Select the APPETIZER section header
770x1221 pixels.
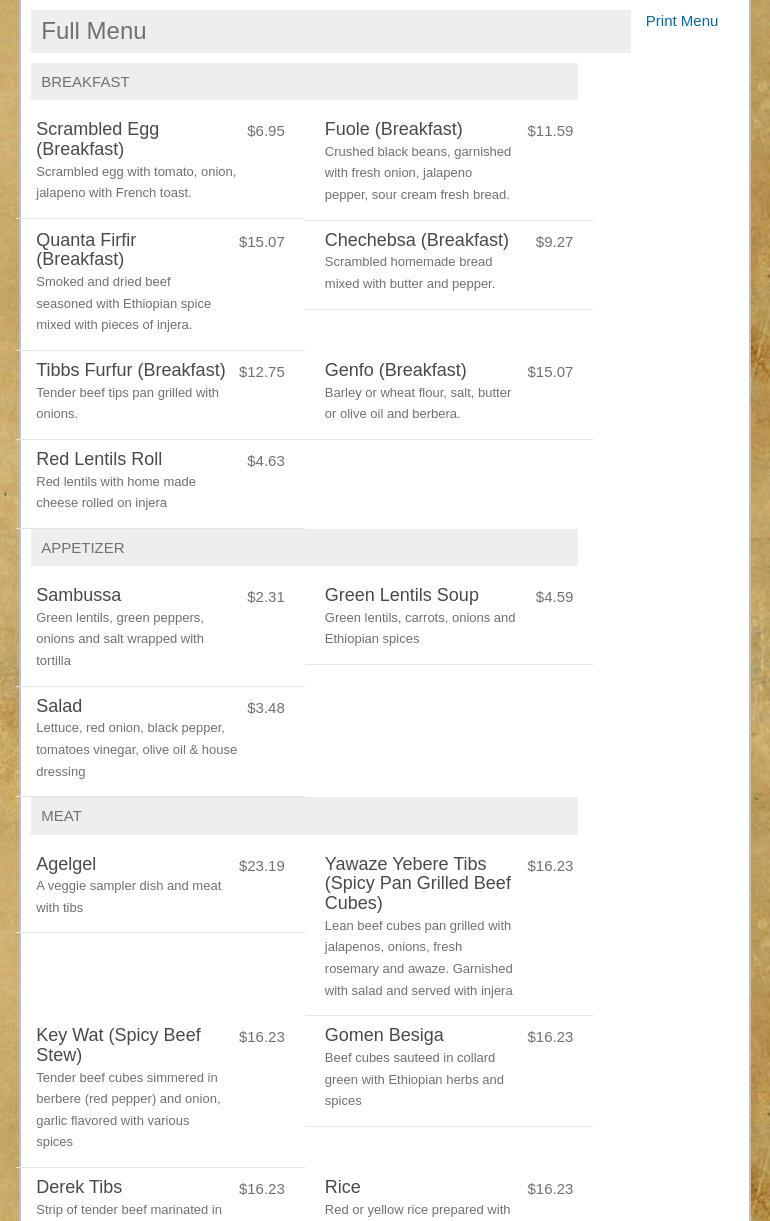[83, 548]
